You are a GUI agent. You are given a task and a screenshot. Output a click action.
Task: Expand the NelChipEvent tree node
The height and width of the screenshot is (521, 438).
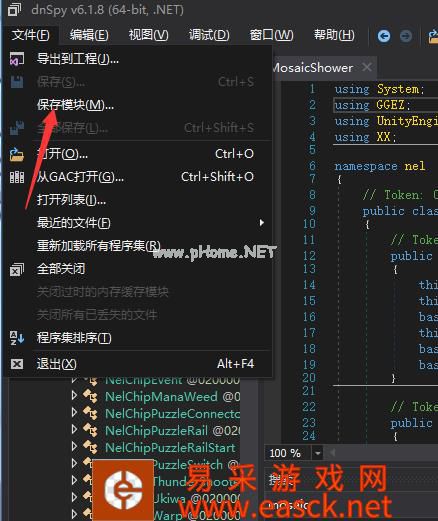pyautogui.click(x=74, y=379)
